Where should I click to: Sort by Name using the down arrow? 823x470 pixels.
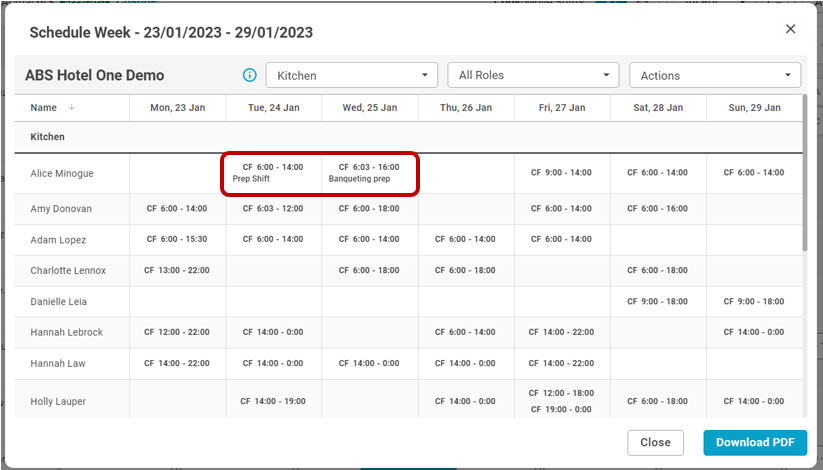[71, 107]
